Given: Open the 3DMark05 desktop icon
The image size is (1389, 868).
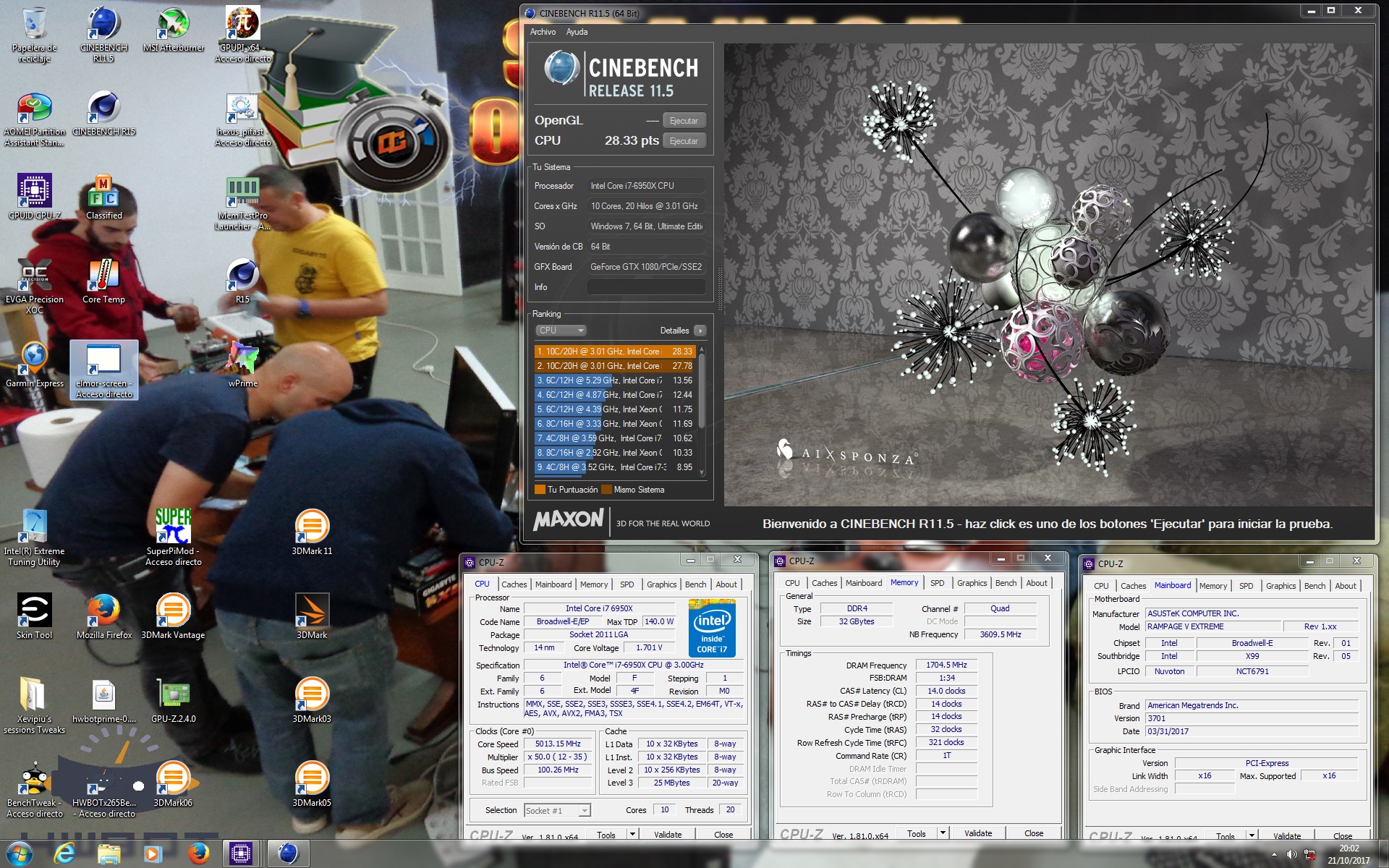Looking at the screenshot, I should (x=312, y=783).
